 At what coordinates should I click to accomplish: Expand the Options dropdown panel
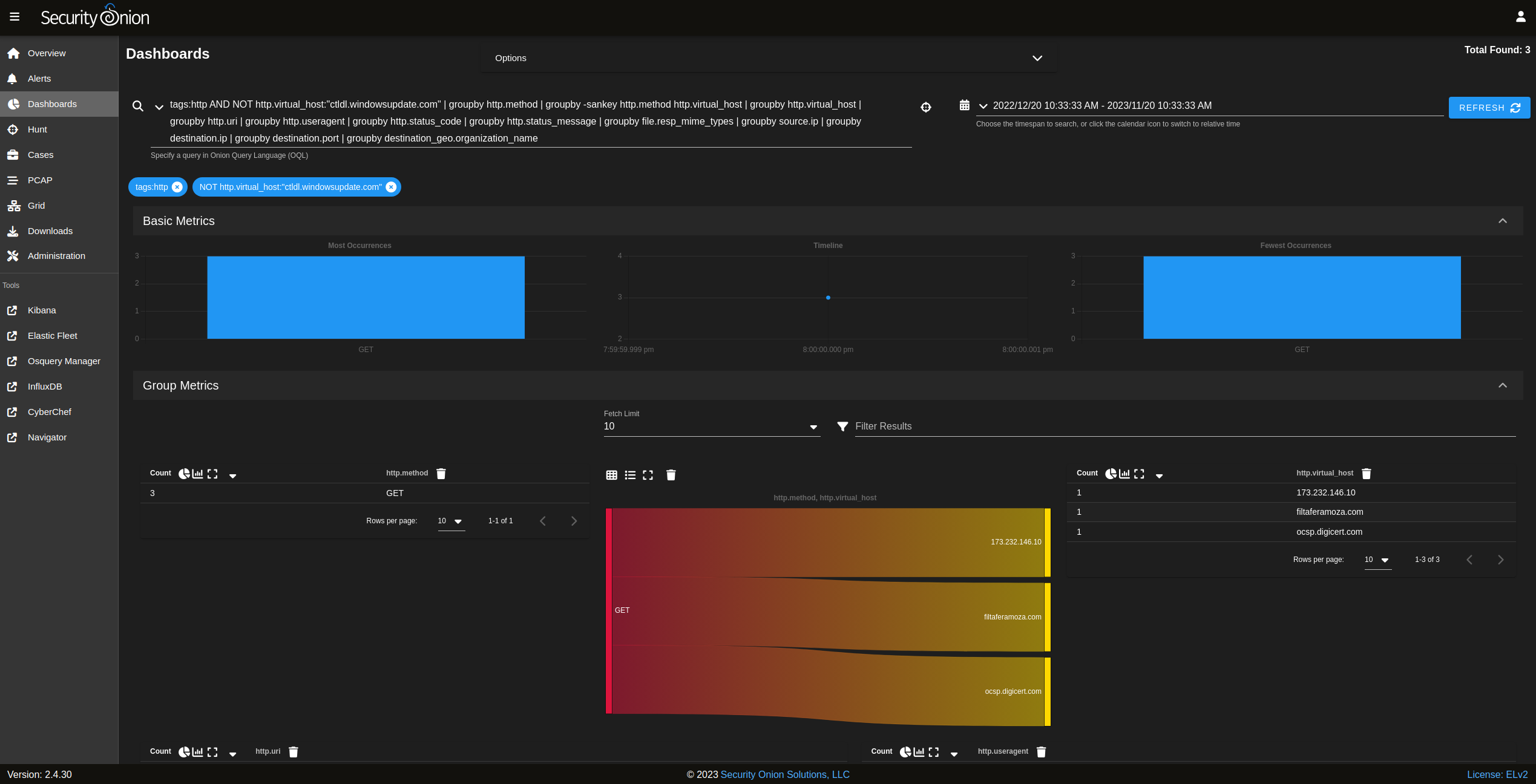(1037, 58)
